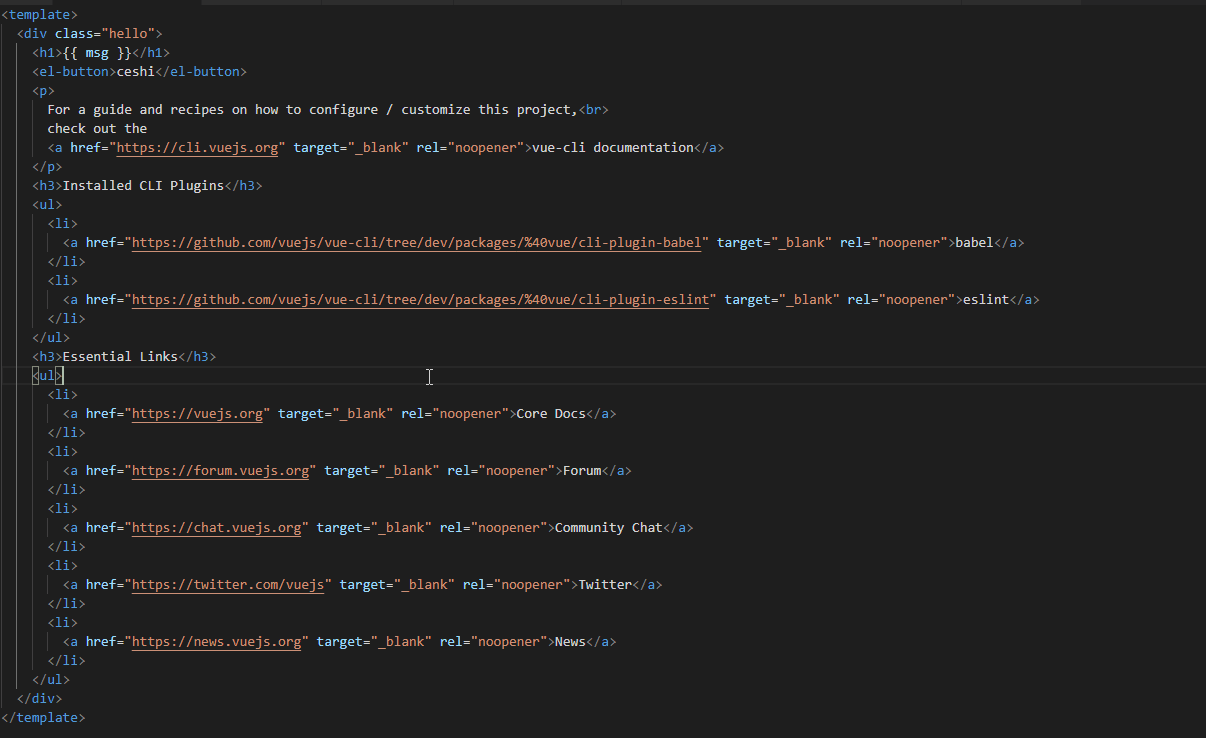Click the highlighted <ul> tag under Essential Links
This screenshot has width=1206, height=738.
47,375
